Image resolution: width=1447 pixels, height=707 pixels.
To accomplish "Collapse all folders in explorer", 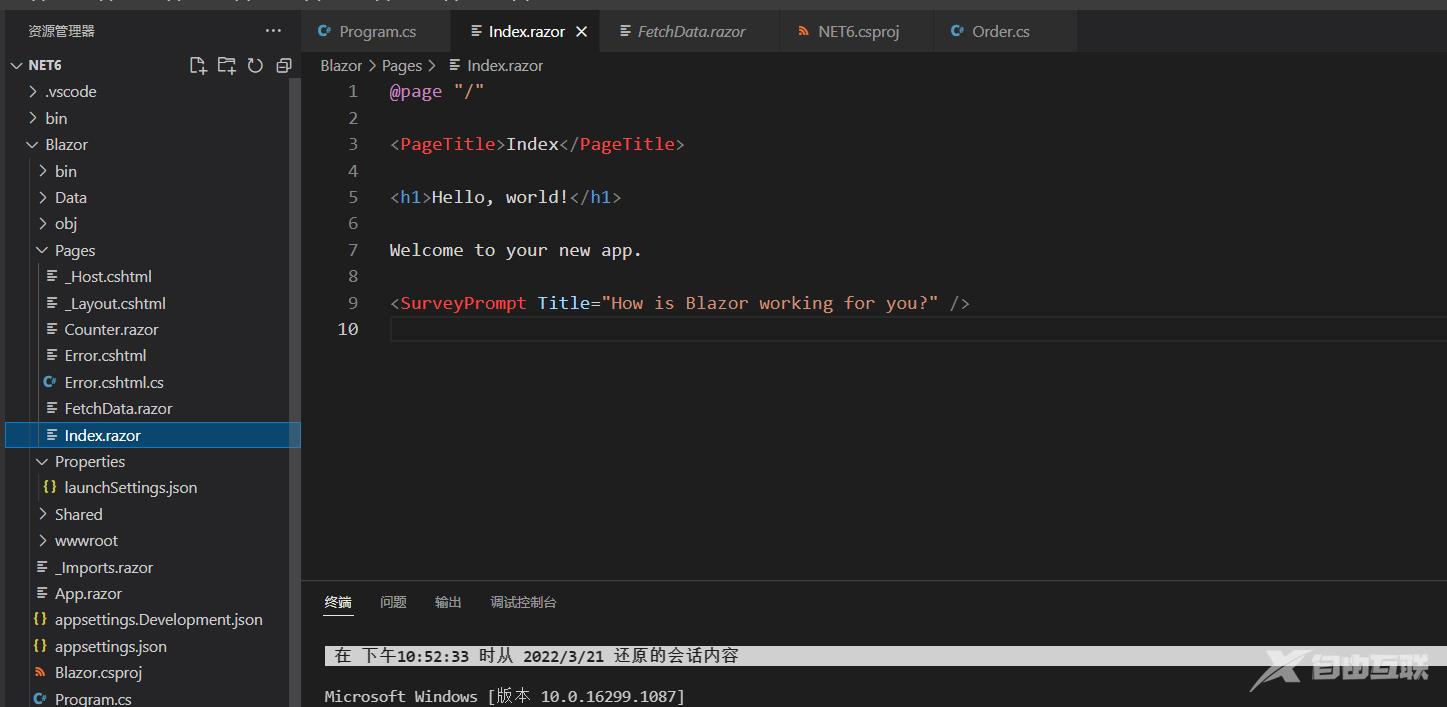I will pos(284,66).
